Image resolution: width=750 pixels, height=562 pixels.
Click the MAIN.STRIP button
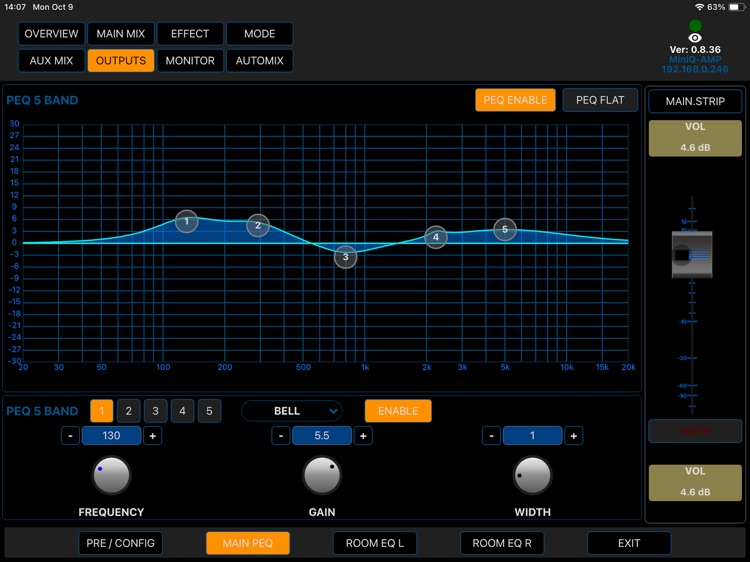(695, 101)
